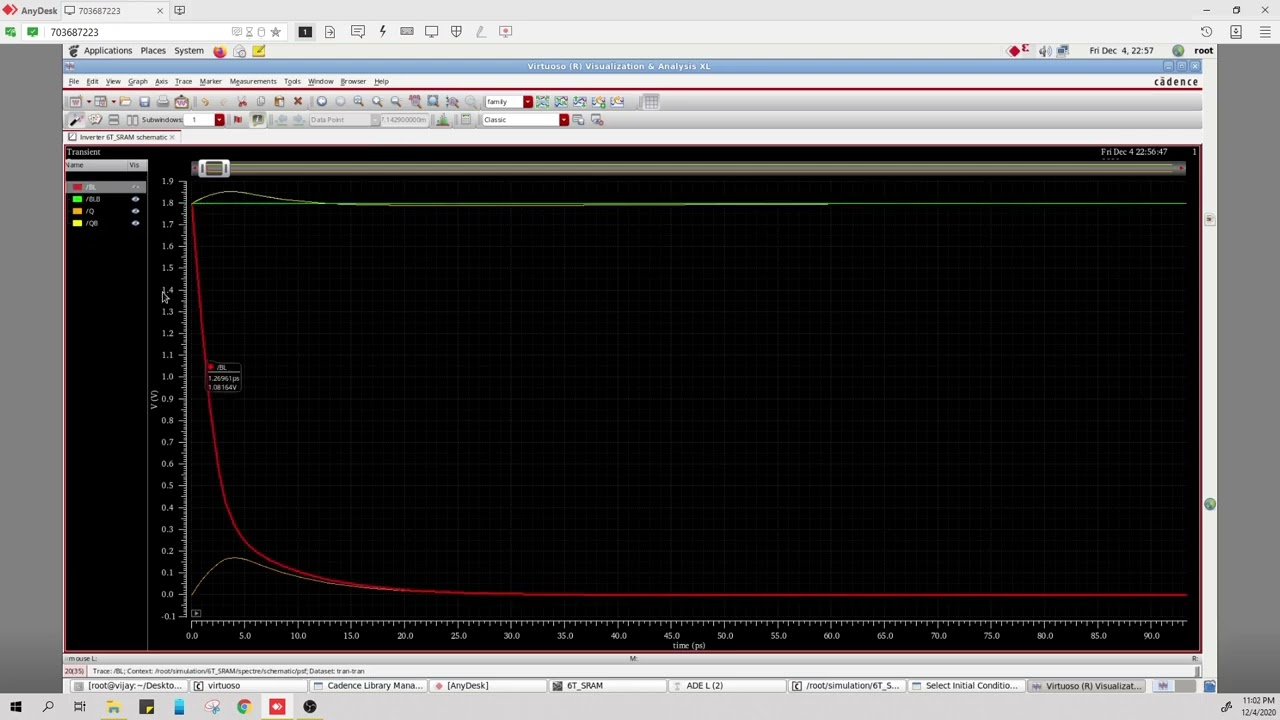The height and width of the screenshot is (720, 1280).
Task: Toggle visibility eye for /BLB trace
Action: pyautogui.click(x=136, y=199)
